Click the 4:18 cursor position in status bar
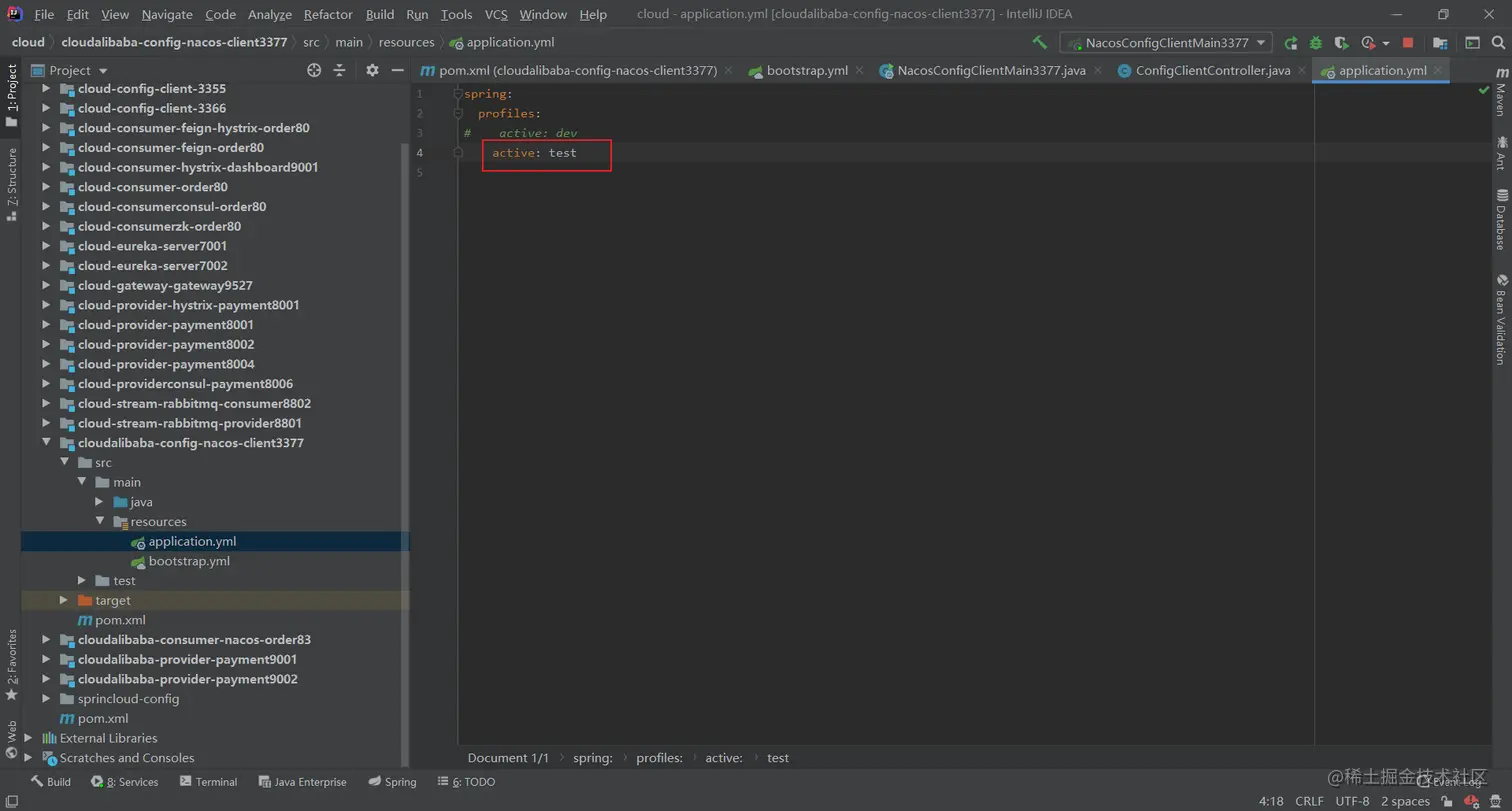Image resolution: width=1512 pixels, height=811 pixels. (1271, 801)
